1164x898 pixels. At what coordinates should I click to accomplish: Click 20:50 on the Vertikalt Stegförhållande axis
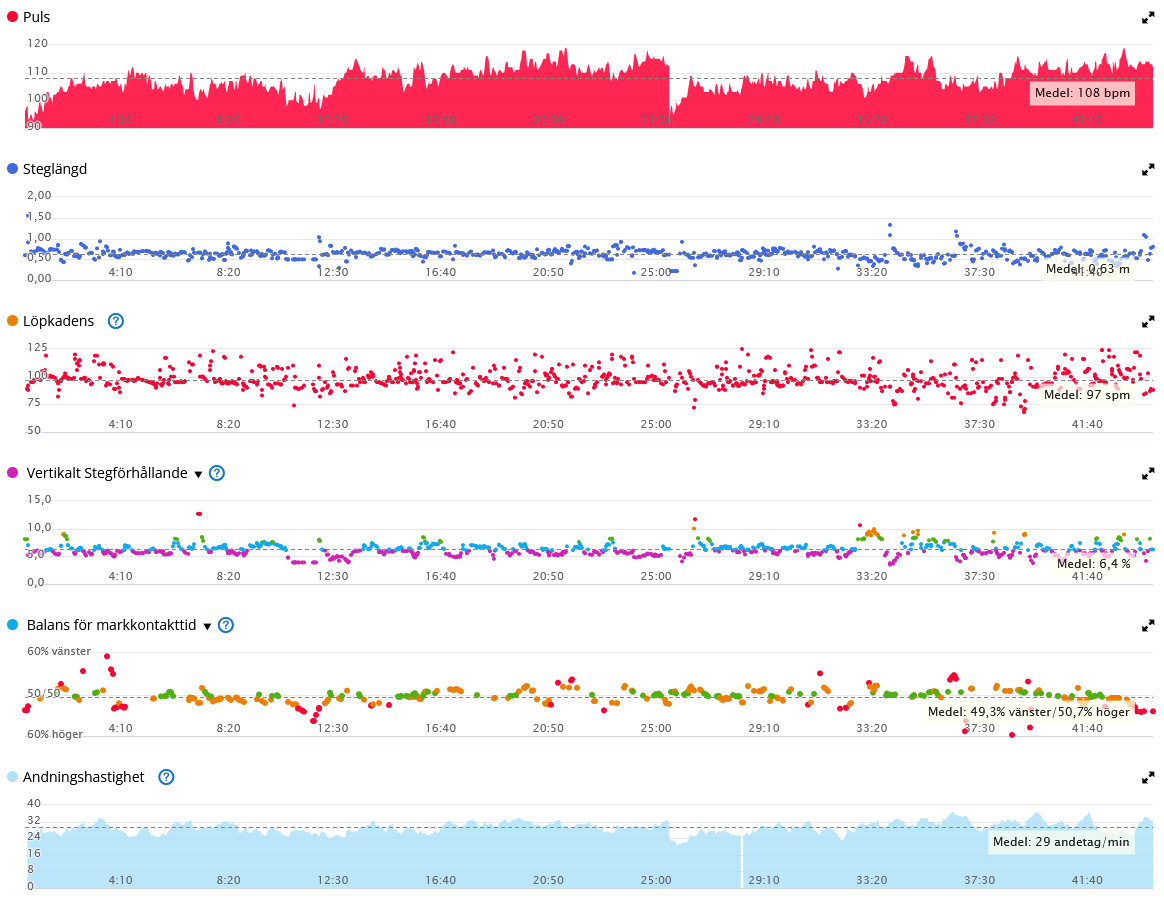[548, 576]
